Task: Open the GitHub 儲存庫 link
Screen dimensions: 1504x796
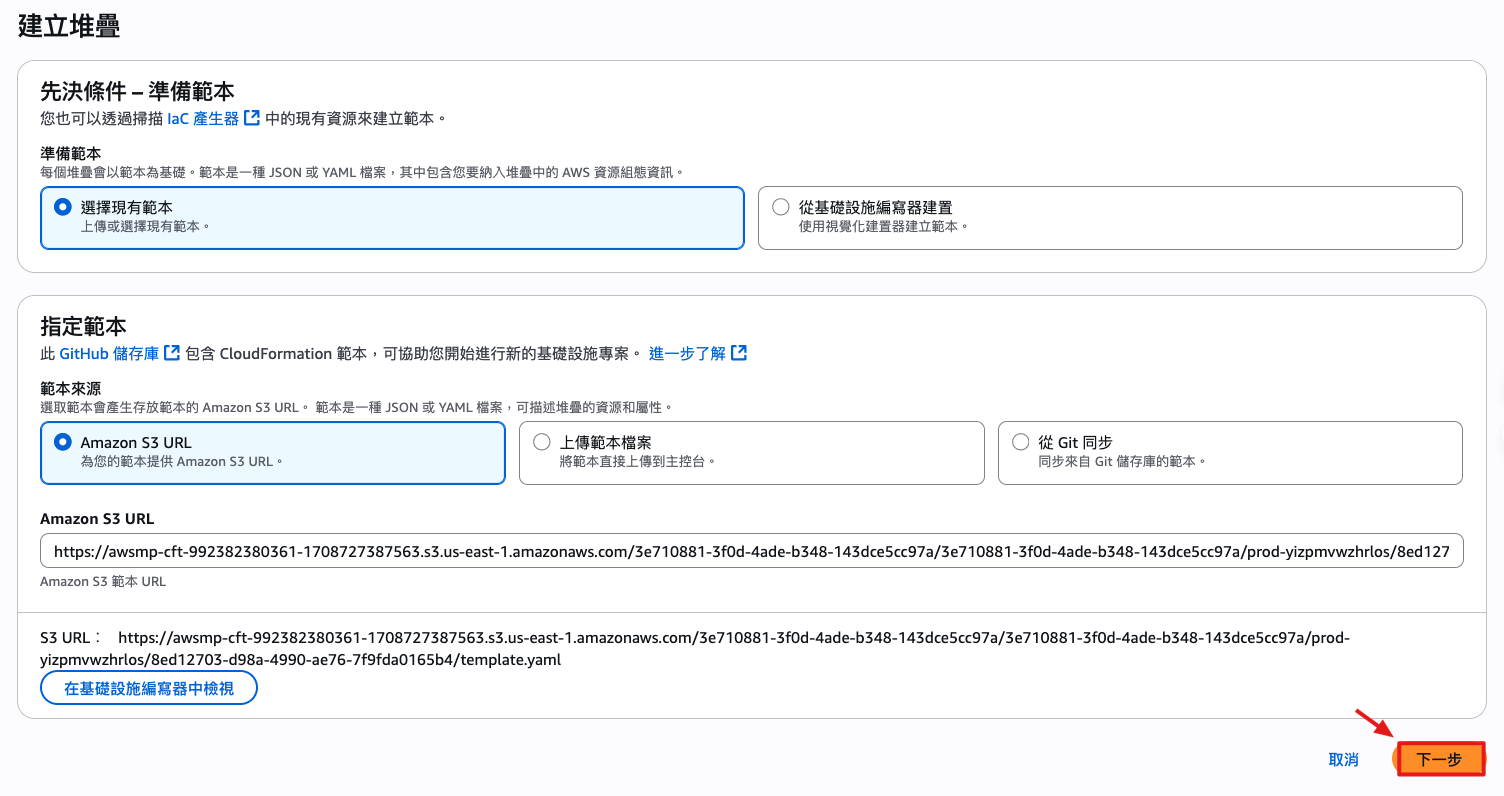Action: click(x=109, y=353)
